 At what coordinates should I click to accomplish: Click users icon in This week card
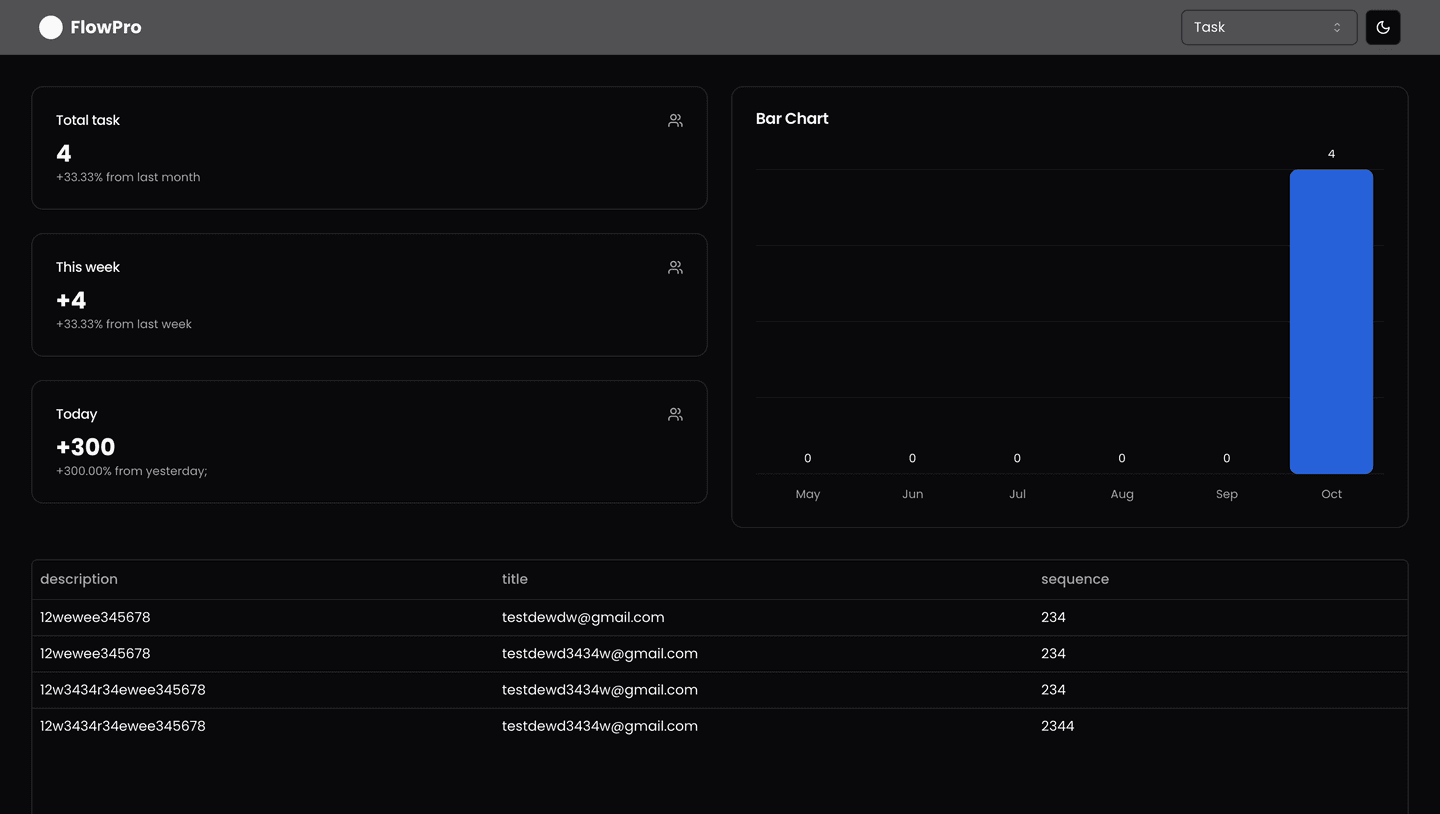coord(675,267)
